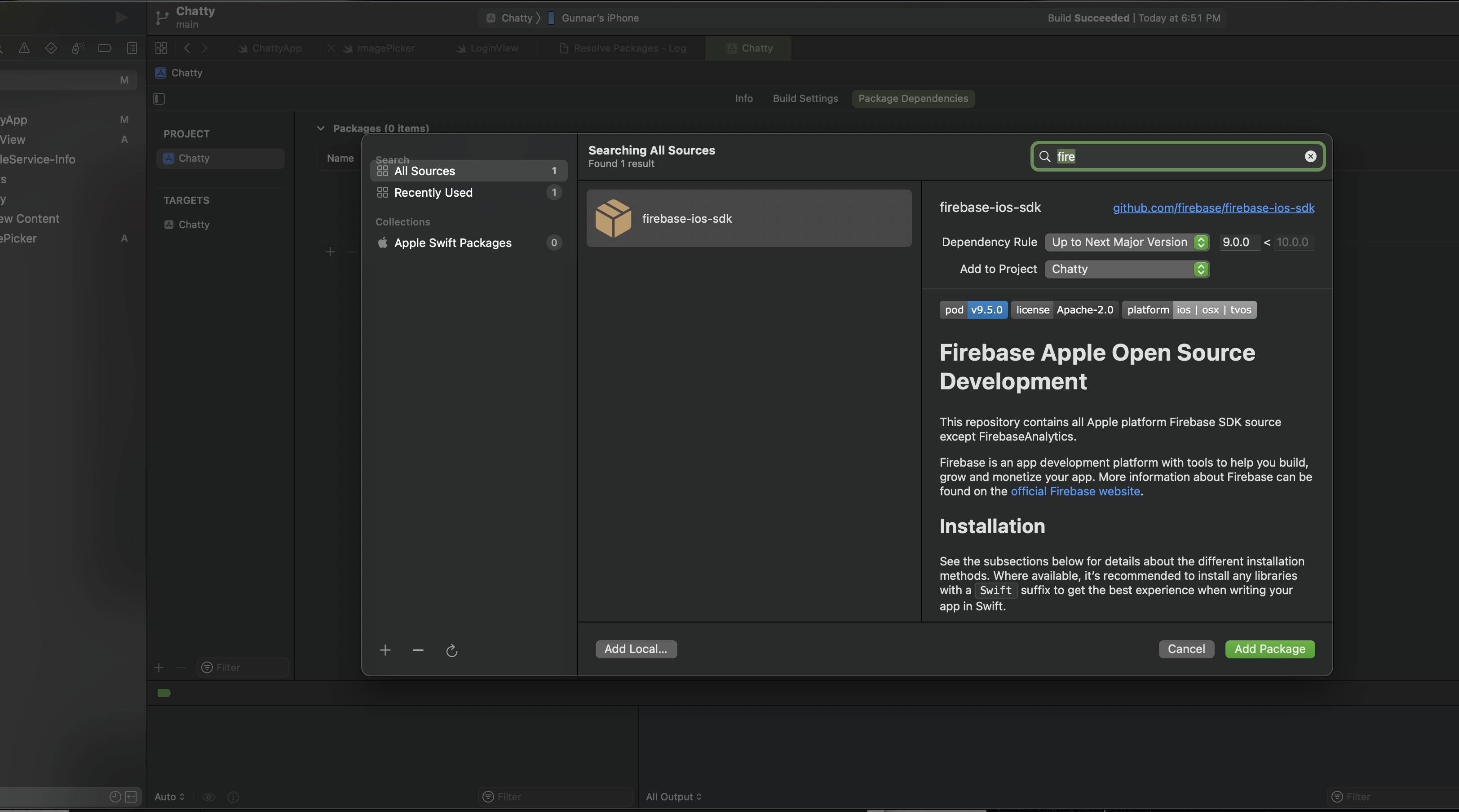Clear the package search field
This screenshot has width=1459, height=812.
pyautogui.click(x=1310, y=156)
